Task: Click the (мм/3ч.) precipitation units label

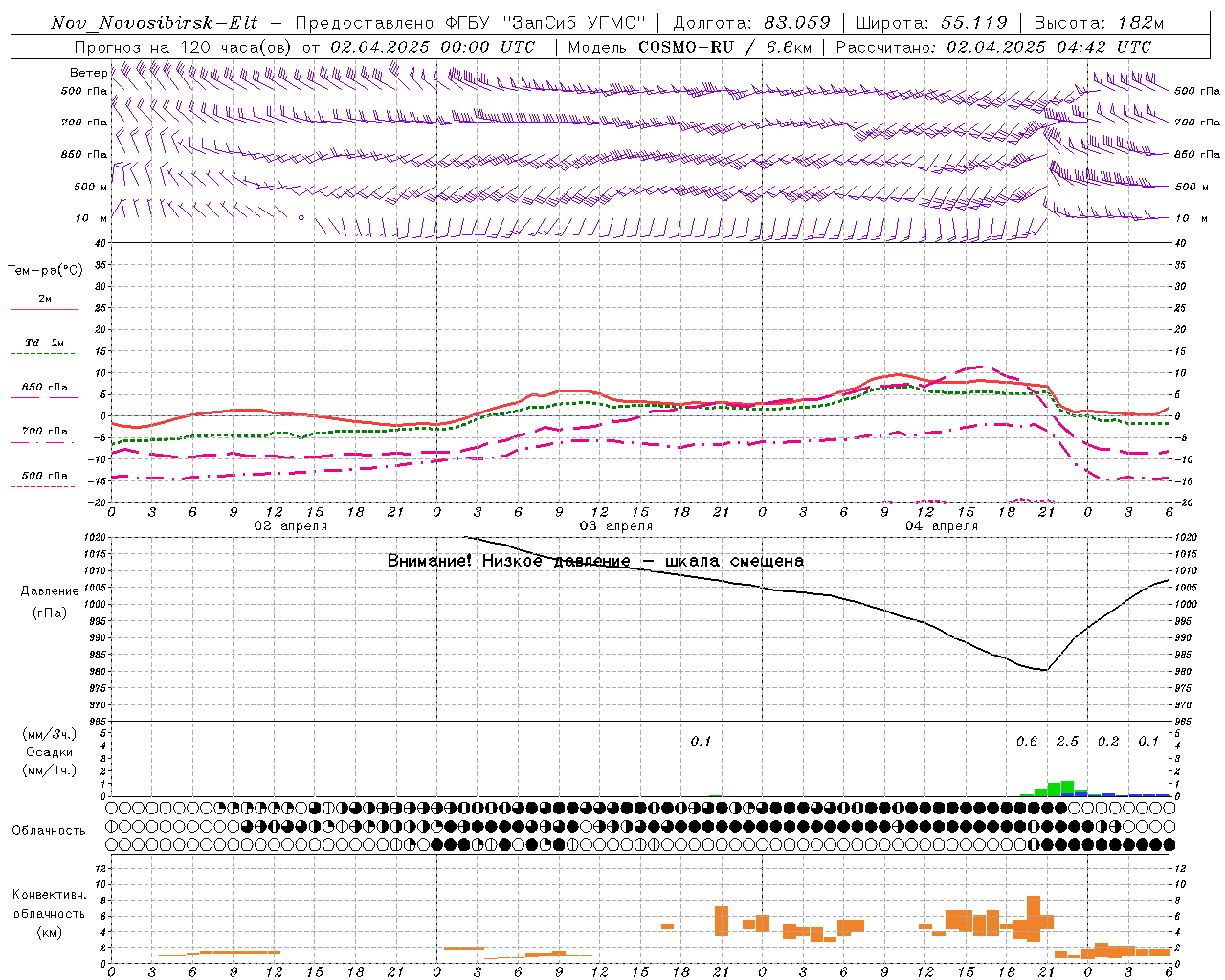Action: pos(49,734)
